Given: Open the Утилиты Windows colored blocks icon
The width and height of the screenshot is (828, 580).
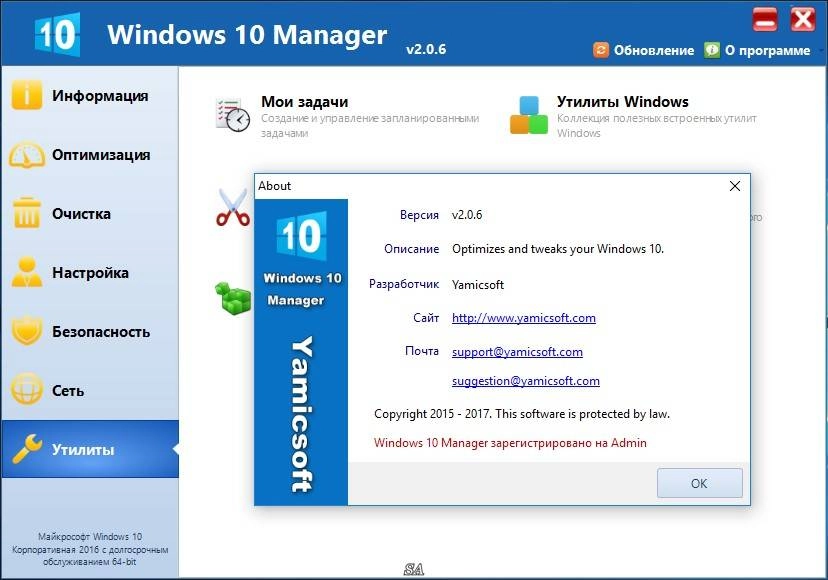Looking at the screenshot, I should (529, 115).
